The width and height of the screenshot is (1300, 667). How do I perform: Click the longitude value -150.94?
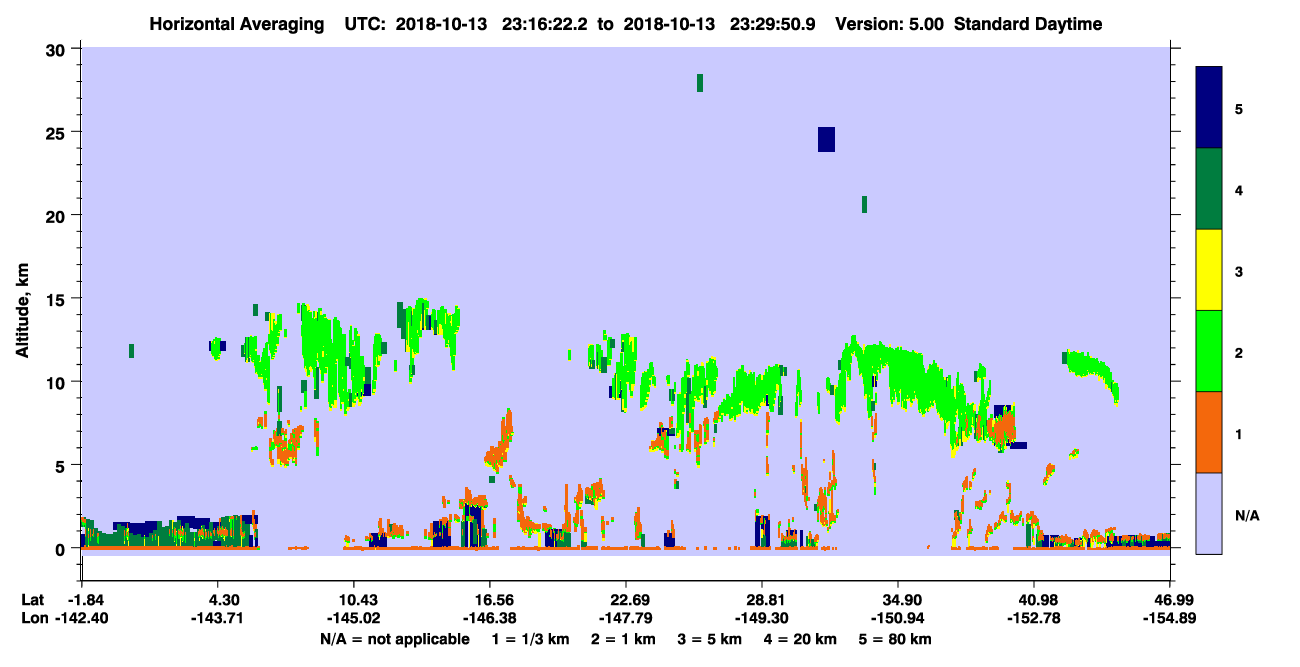tap(898, 619)
